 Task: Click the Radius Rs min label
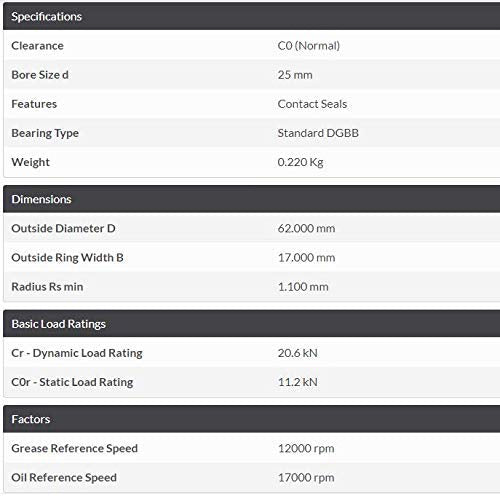[x=47, y=287]
